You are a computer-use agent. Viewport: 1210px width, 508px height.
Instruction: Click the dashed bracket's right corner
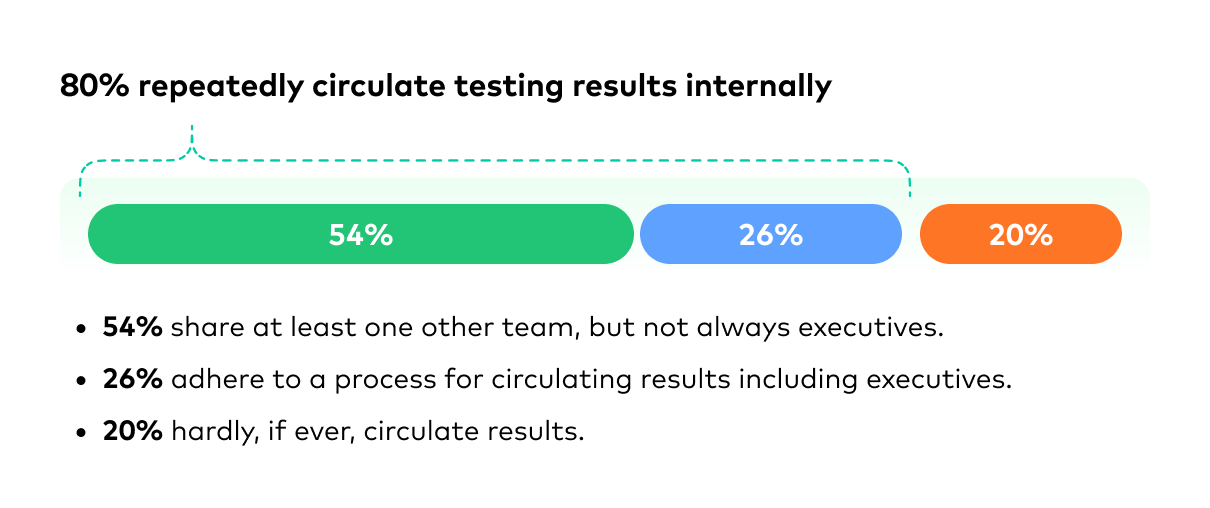click(903, 170)
